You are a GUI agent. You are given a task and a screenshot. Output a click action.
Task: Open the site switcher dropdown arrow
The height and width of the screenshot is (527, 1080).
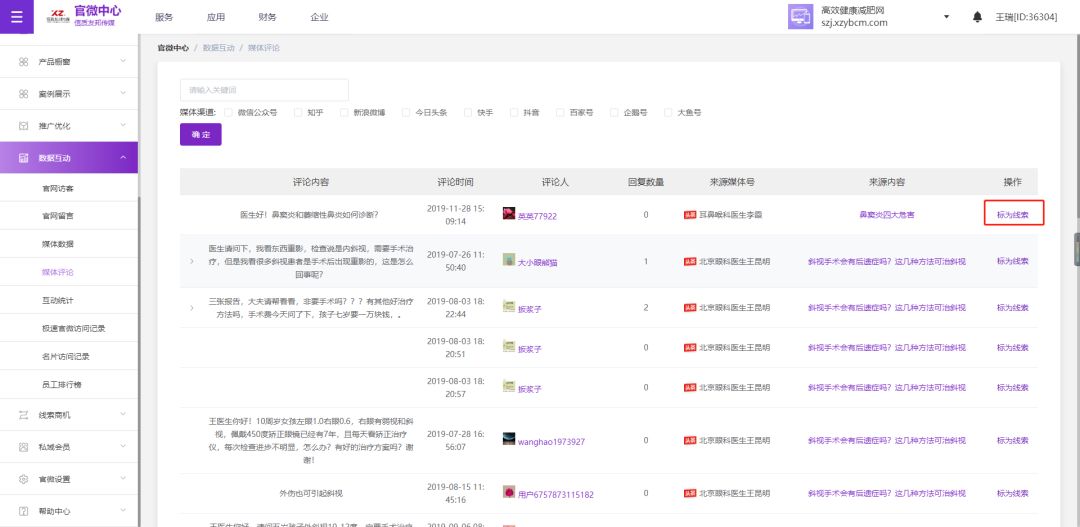tap(946, 17)
